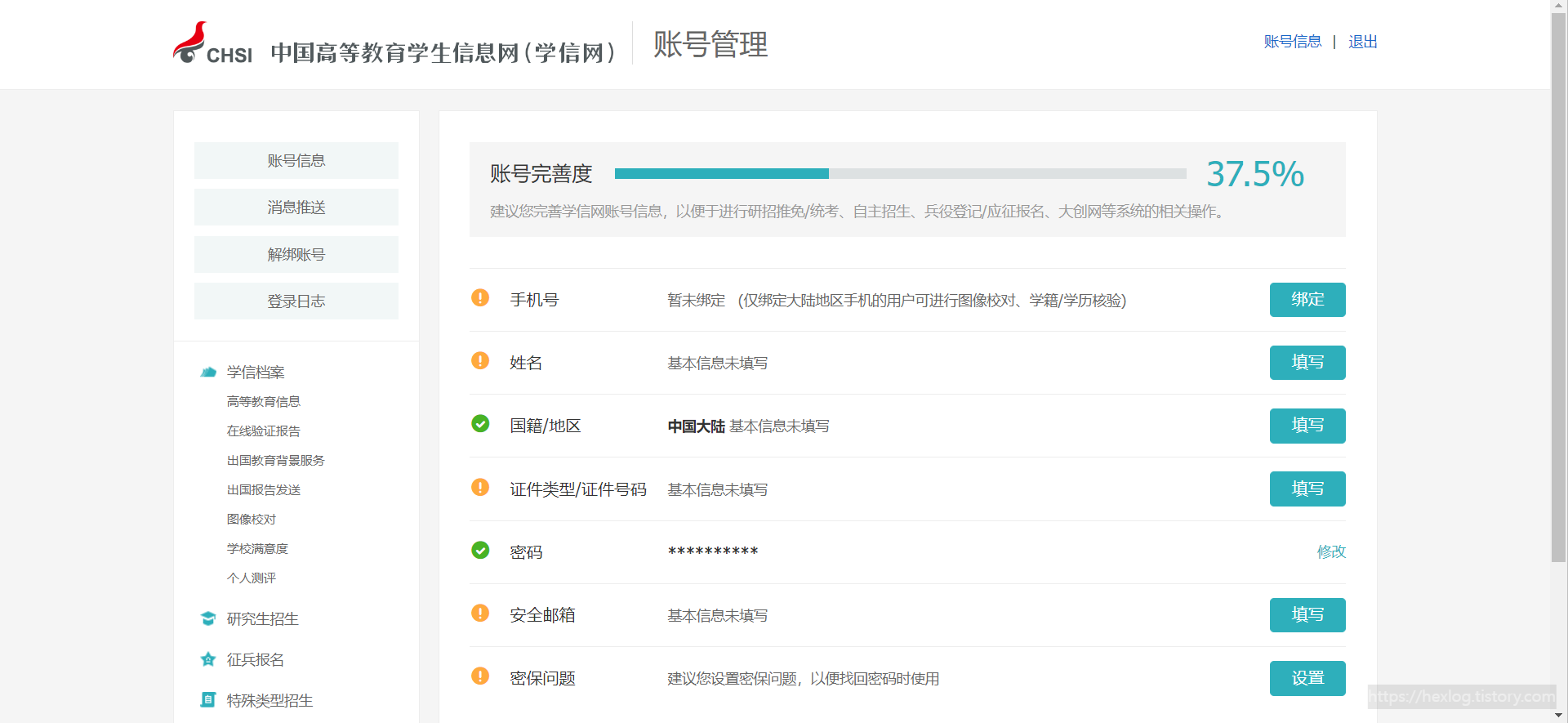Go to 图像校对

point(252,520)
